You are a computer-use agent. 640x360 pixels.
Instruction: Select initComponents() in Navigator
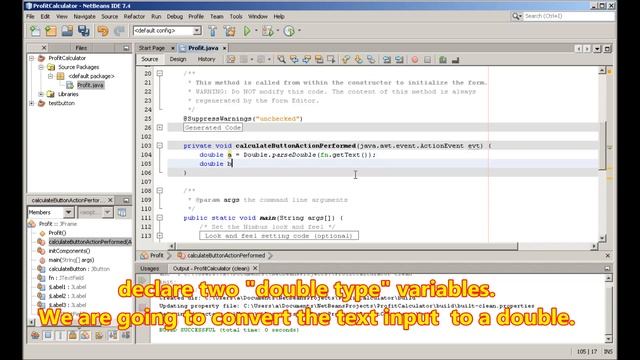click(69, 251)
